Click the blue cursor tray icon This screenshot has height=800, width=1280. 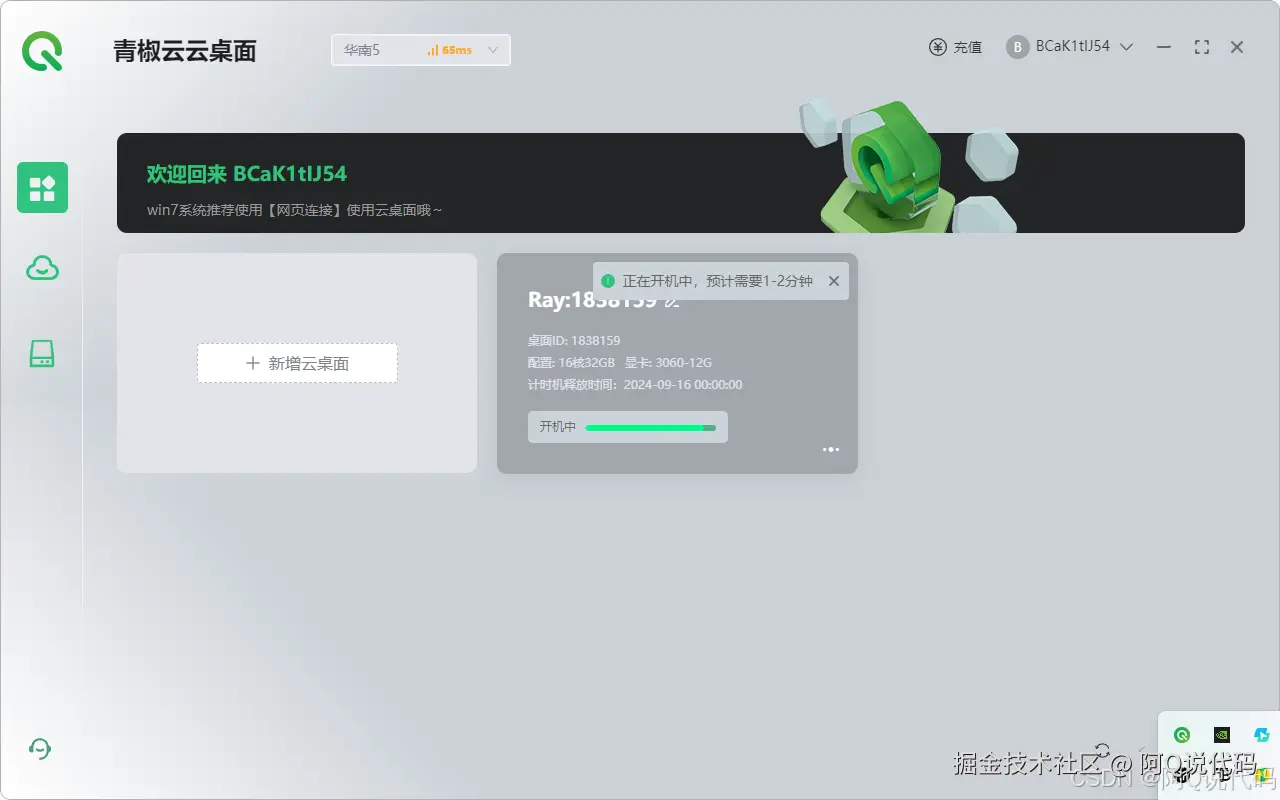(1261, 735)
